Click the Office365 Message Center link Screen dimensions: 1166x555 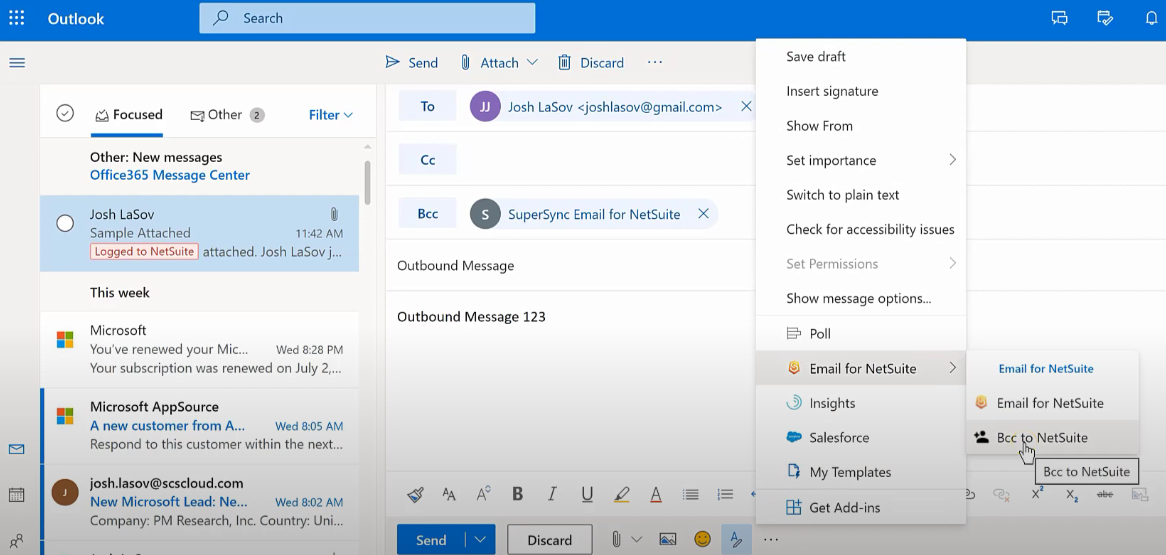(170, 175)
